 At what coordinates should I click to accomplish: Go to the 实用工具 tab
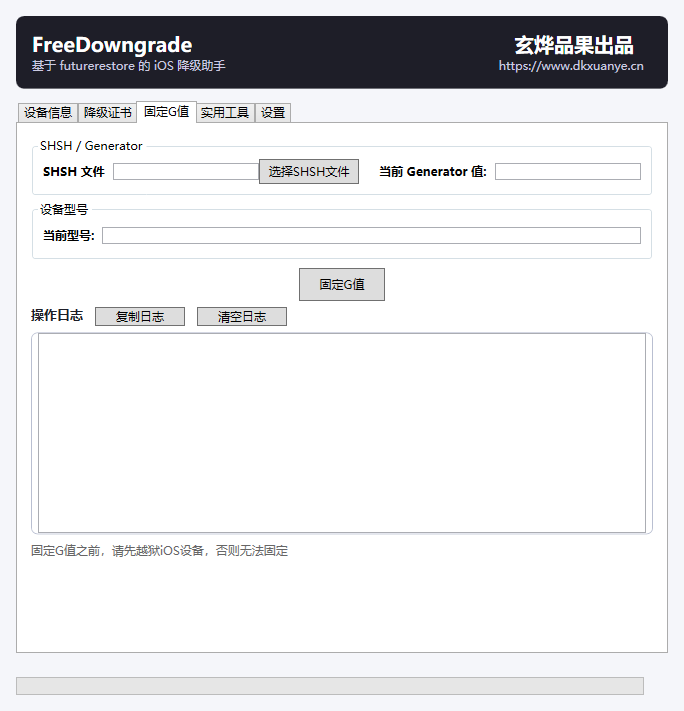pos(225,112)
